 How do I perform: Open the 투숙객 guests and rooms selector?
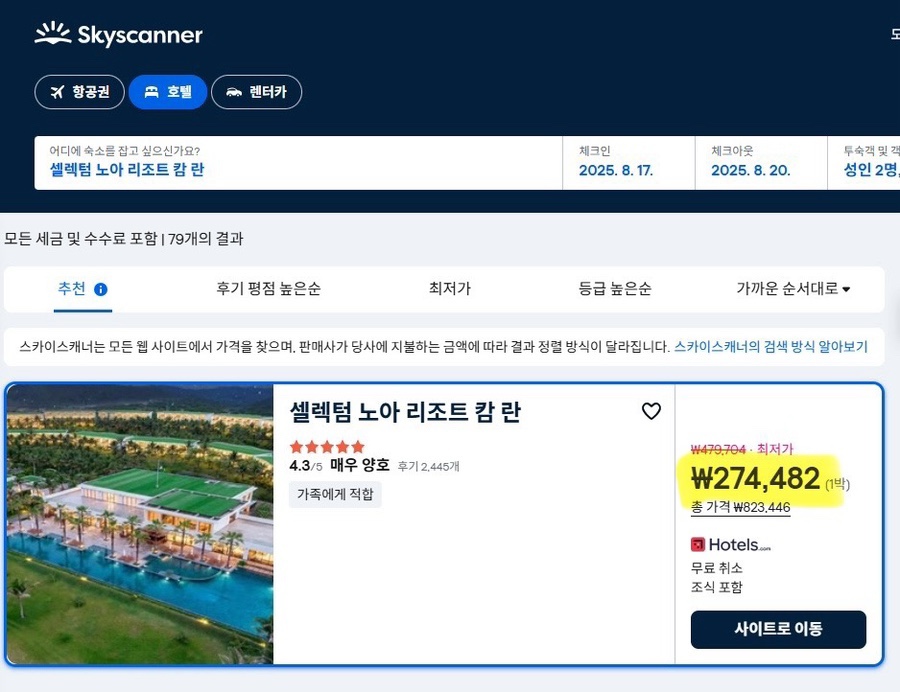864,163
